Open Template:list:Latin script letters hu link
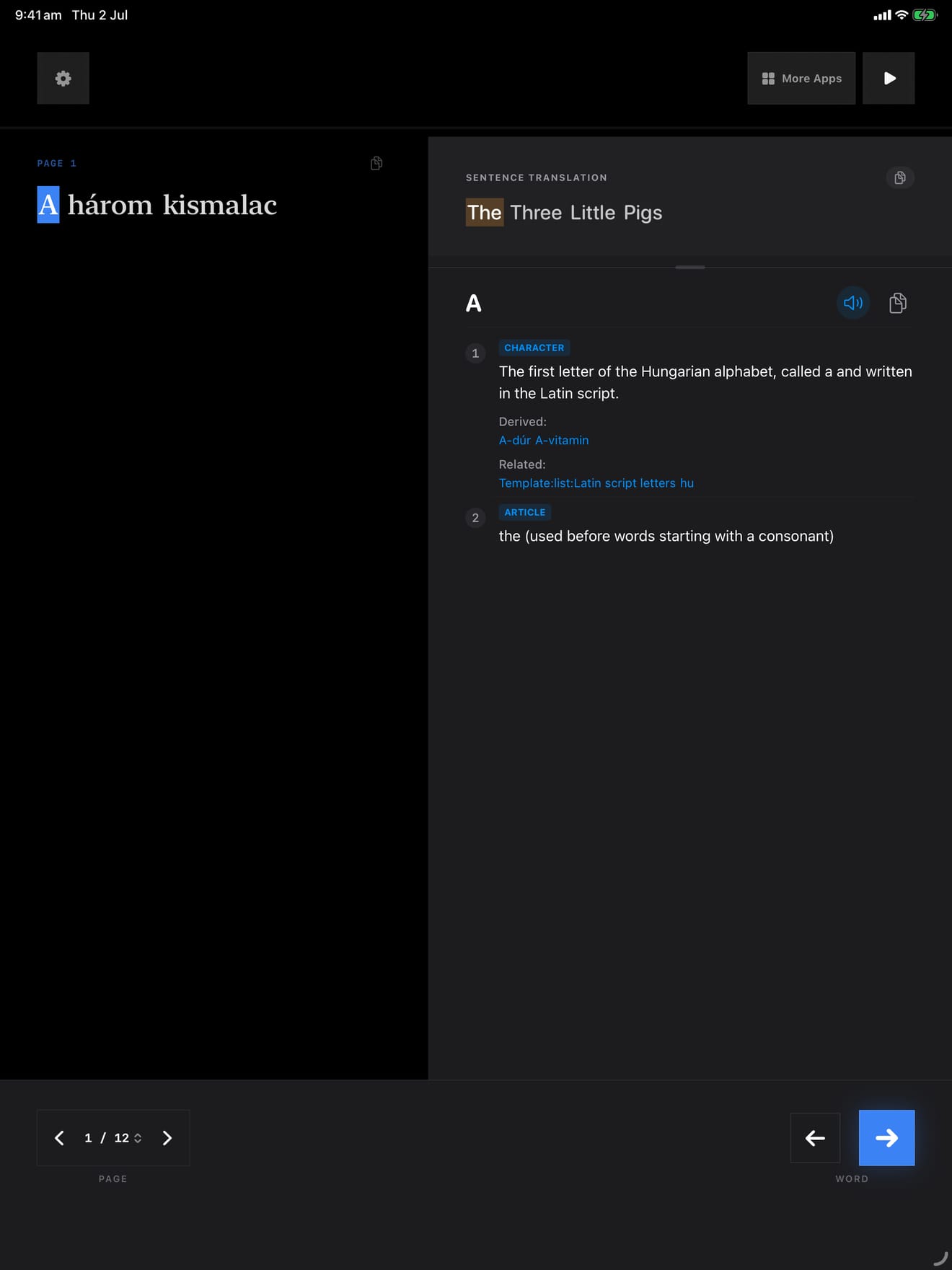This screenshot has width=952, height=1270. [x=596, y=483]
